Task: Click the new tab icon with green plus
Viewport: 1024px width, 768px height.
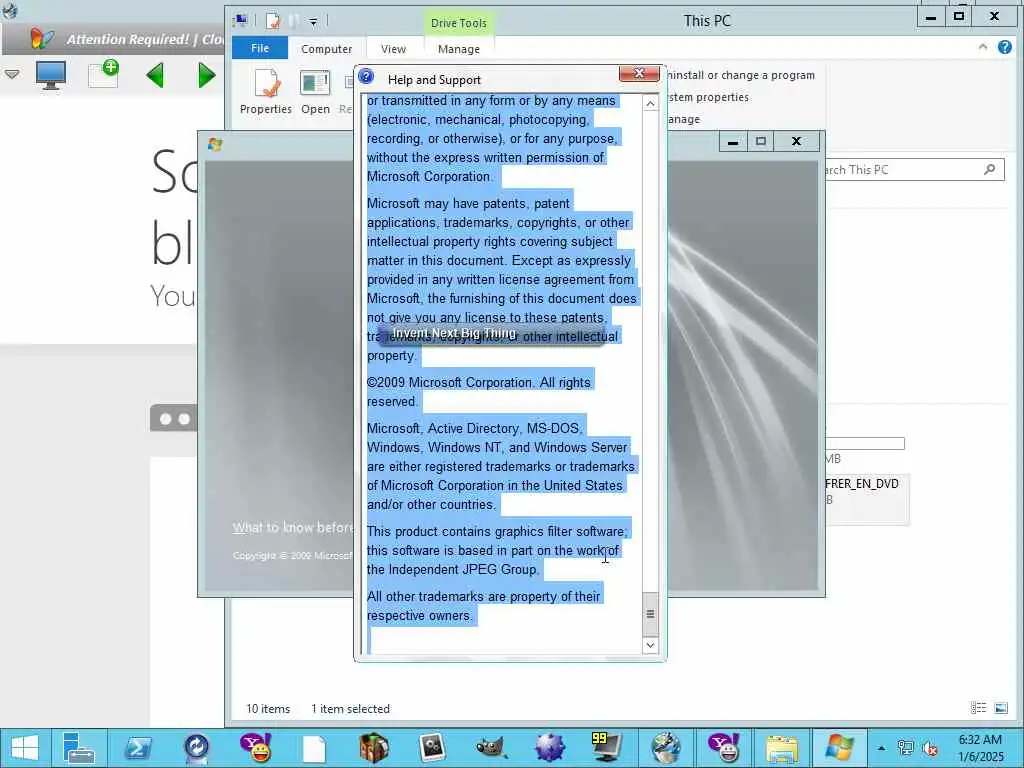Action: point(104,74)
